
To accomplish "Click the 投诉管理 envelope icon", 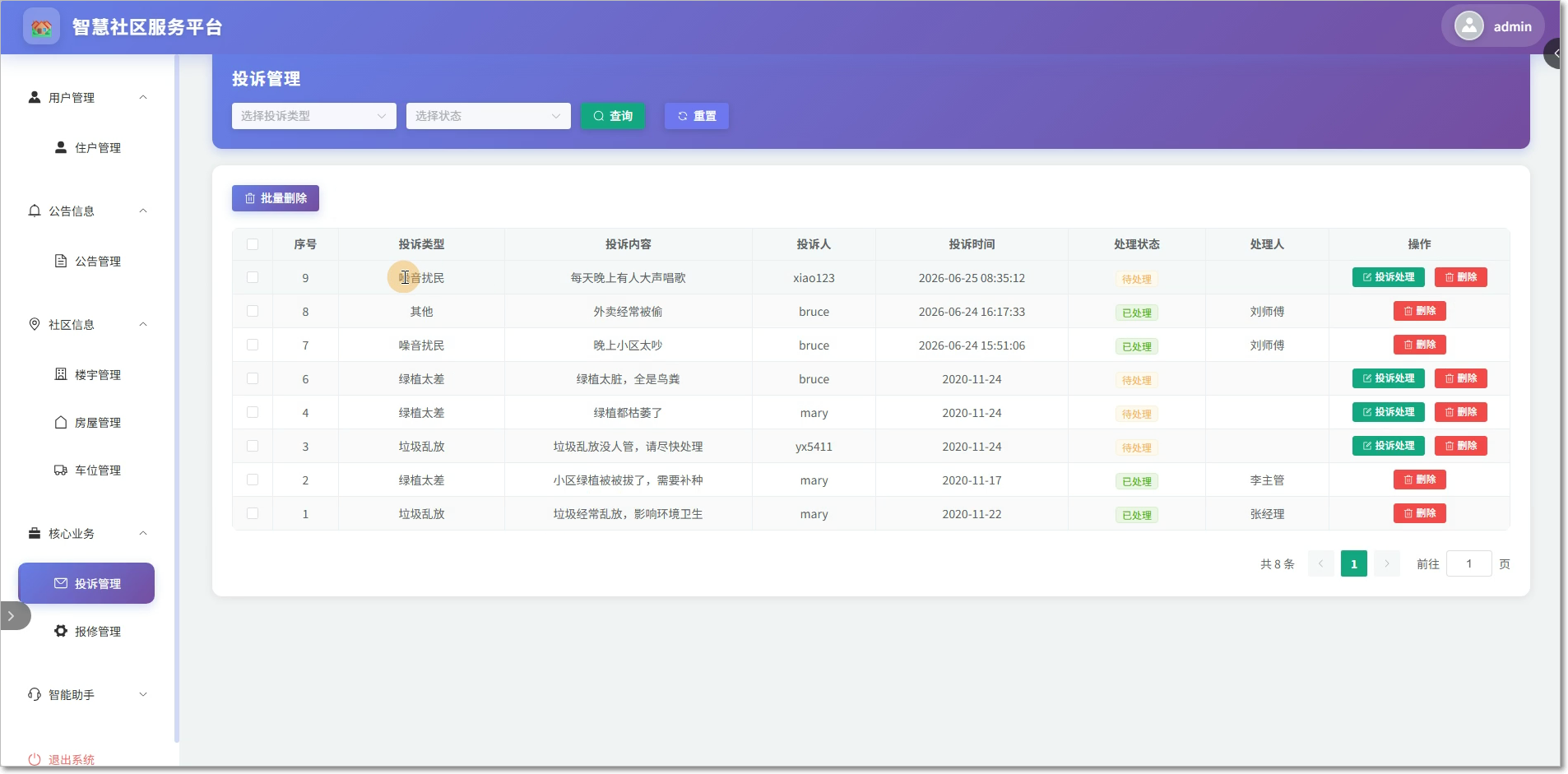I will pos(61,583).
